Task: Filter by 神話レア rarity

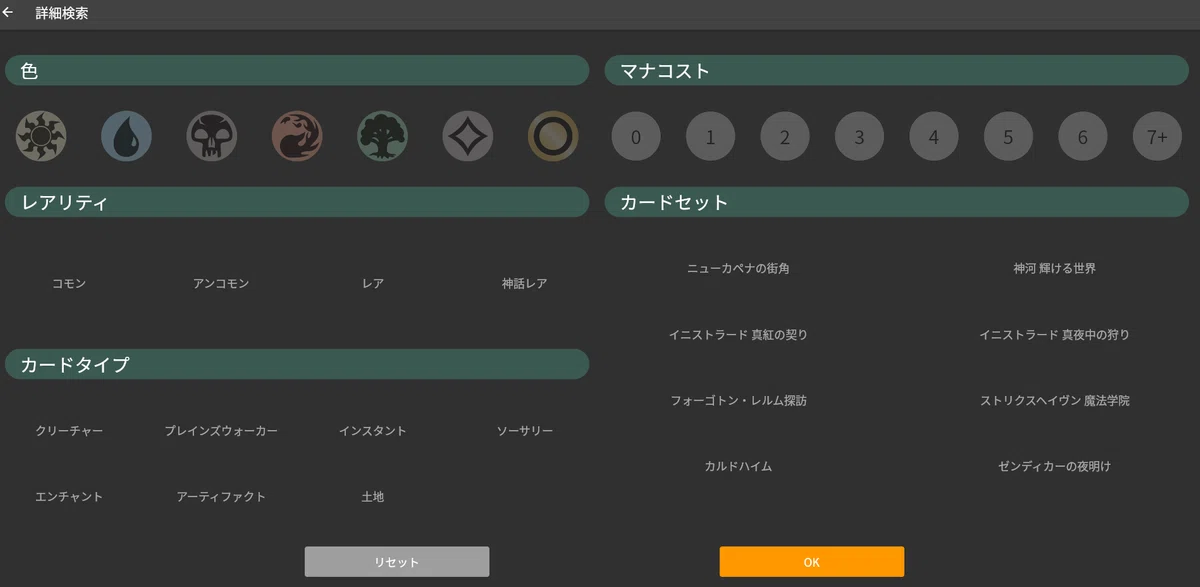Action: (525, 284)
